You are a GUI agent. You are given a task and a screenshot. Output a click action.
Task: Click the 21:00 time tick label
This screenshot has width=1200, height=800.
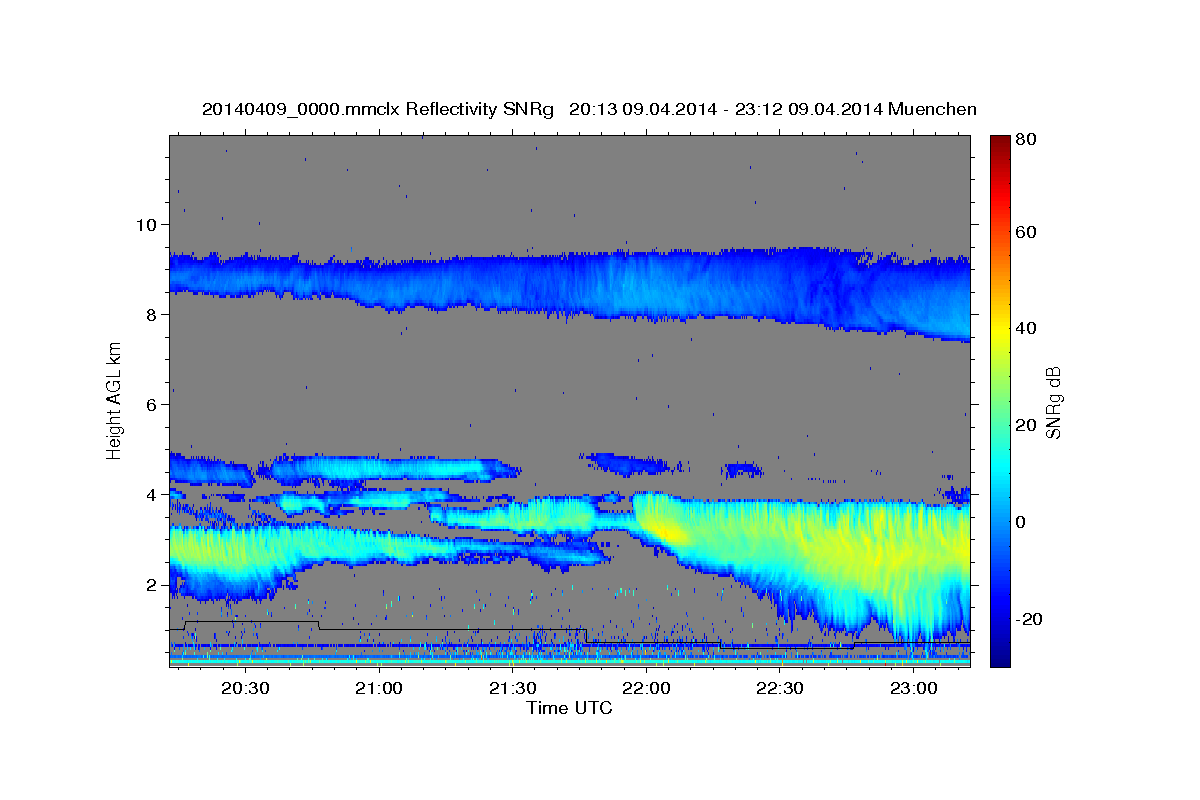click(x=378, y=689)
